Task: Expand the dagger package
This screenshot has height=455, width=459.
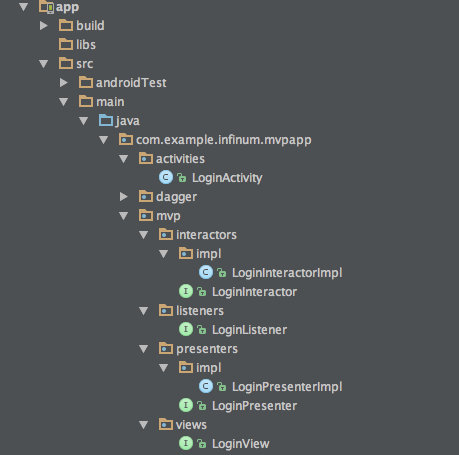Action: pyautogui.click(x=124, y=196)
